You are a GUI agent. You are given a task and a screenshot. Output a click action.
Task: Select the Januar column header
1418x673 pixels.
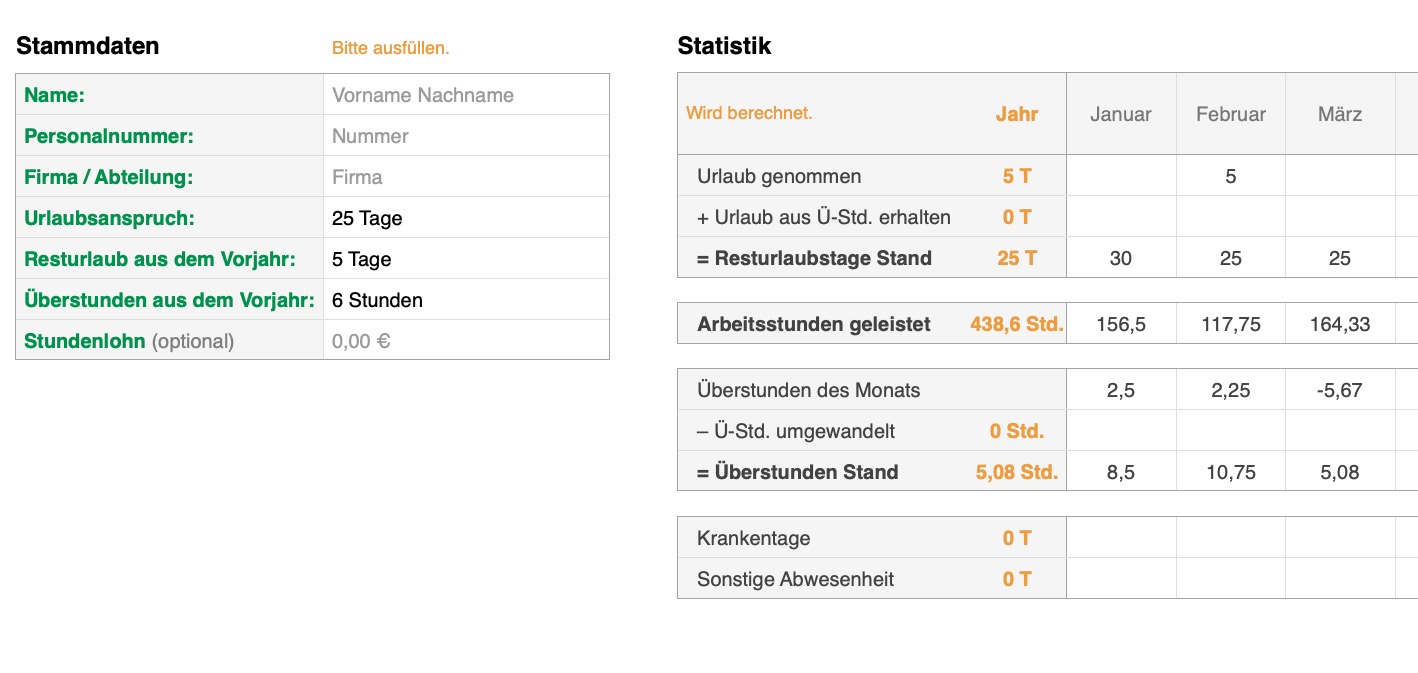(1120, 114)
